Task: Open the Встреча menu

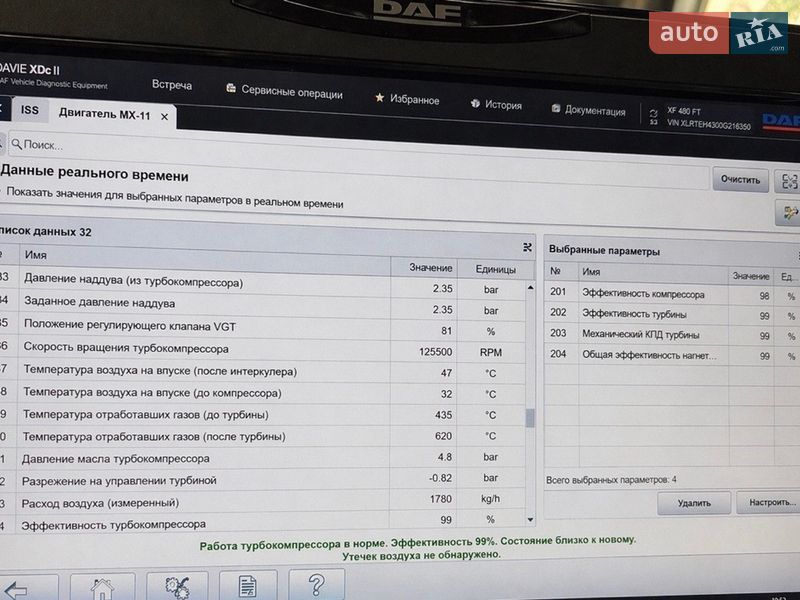Action: tap(172, 85)
